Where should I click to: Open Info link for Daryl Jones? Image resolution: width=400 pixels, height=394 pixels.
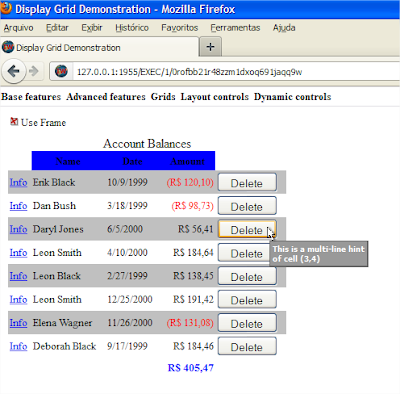point(18,229)
